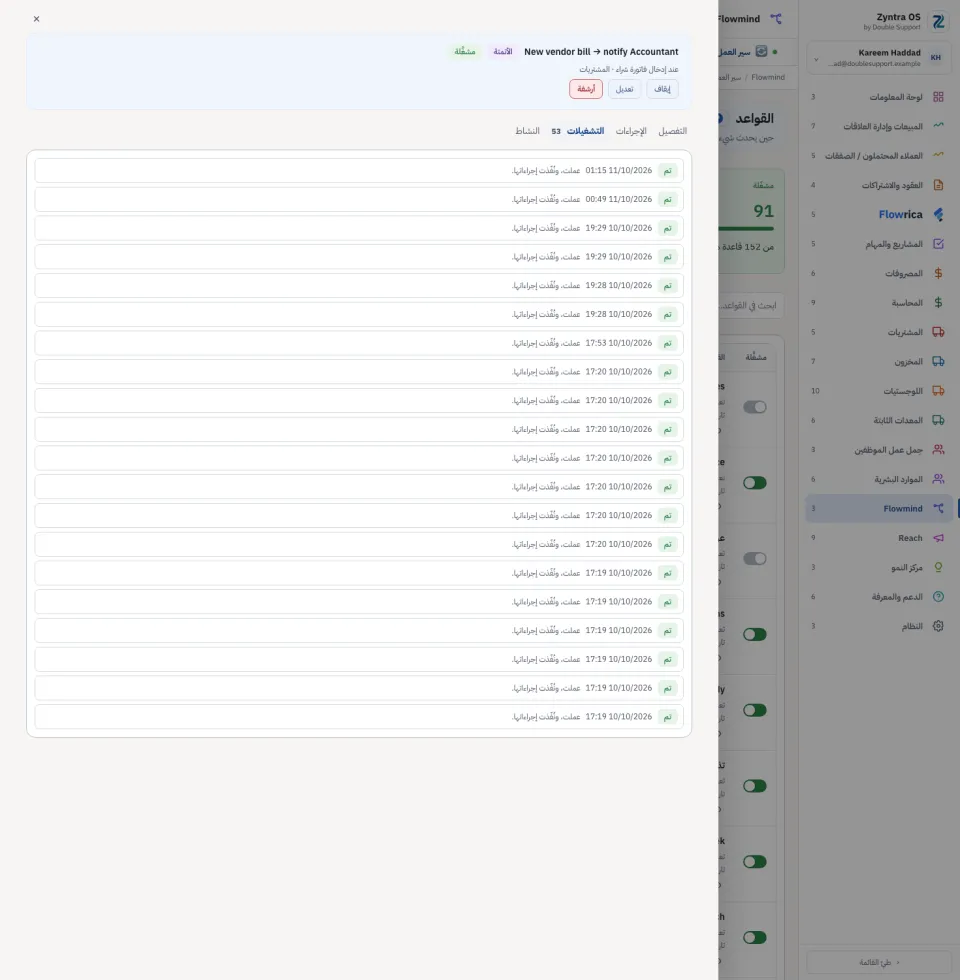Screen dimensions: 960x980
Task: Open the النشاط tab
Action: pyautogui.click(x=528, y=131)
